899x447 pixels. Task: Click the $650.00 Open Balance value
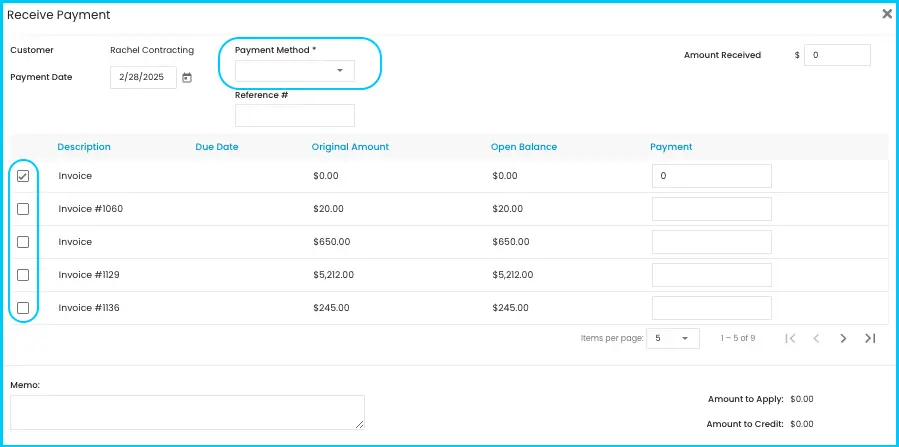click(x=511, y=242)
